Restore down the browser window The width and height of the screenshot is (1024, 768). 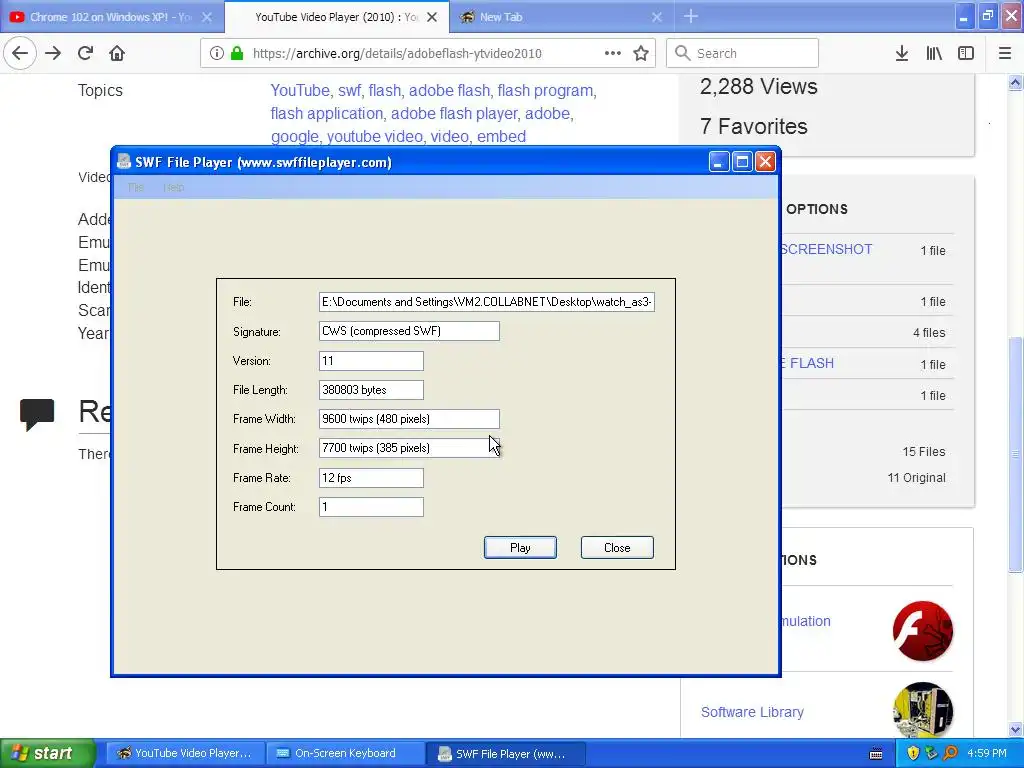click(988, 16)
